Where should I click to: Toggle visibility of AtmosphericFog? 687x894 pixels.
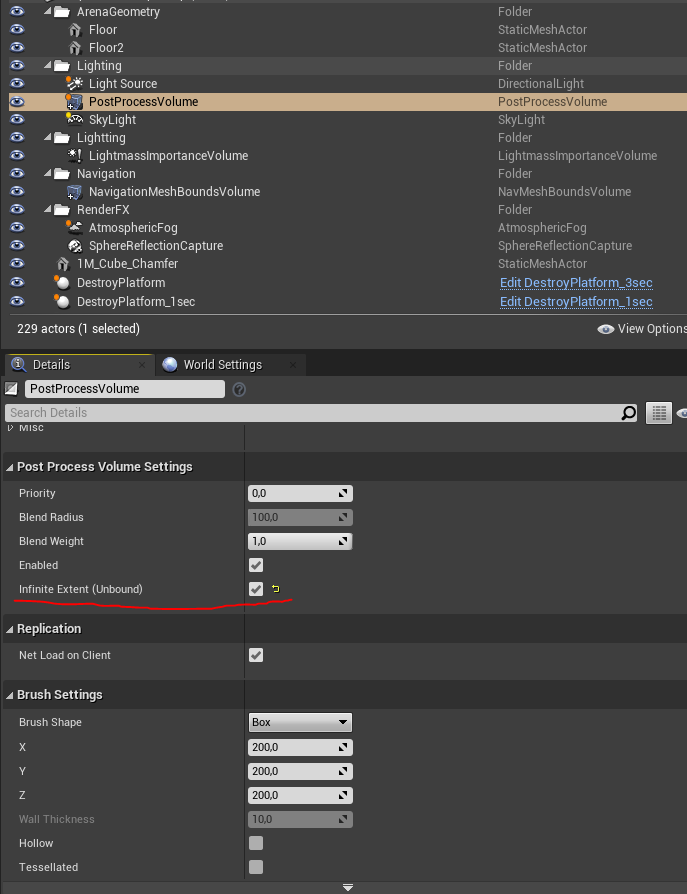17,227
